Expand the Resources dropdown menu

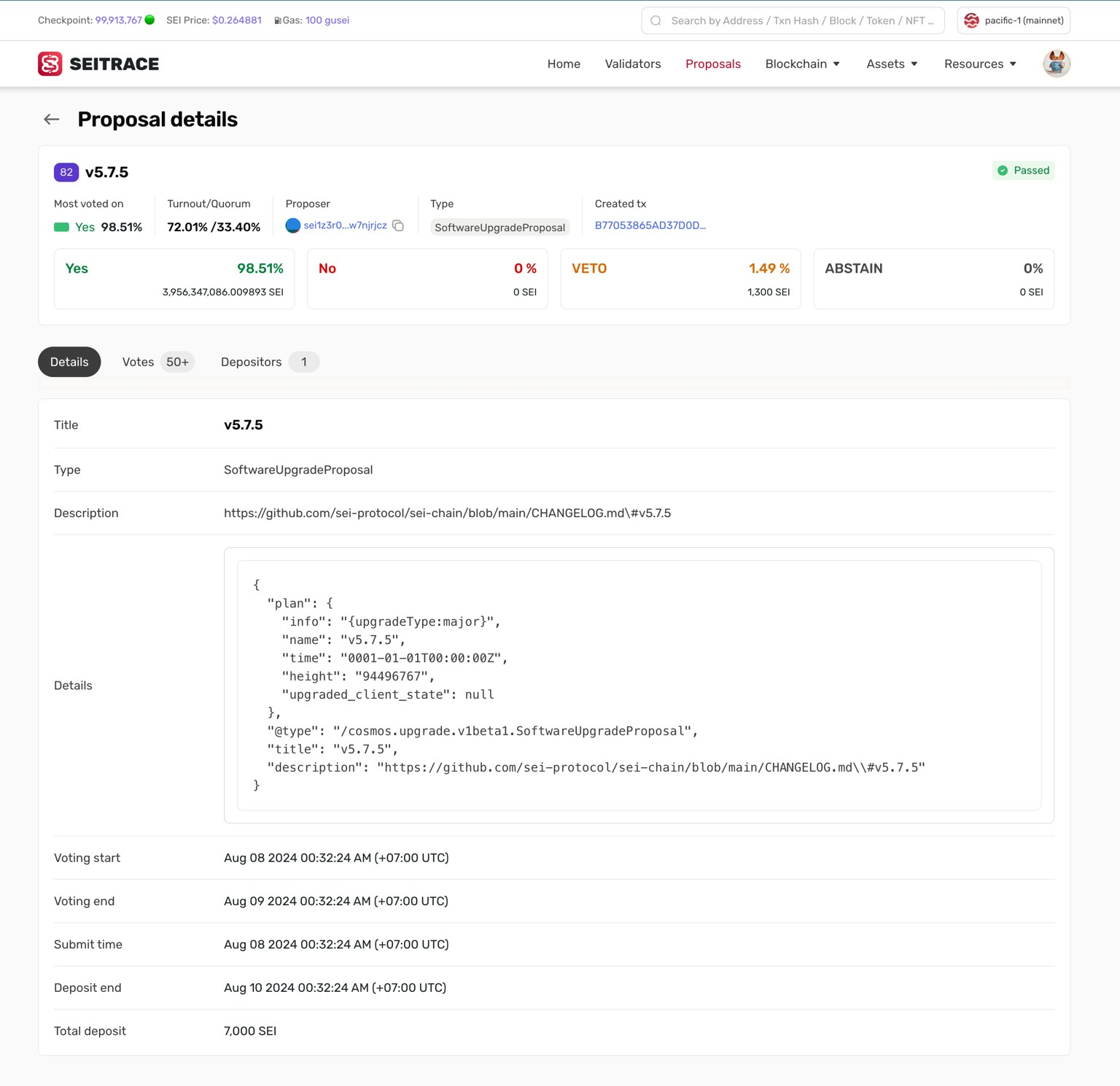click(x=980, y=63)
